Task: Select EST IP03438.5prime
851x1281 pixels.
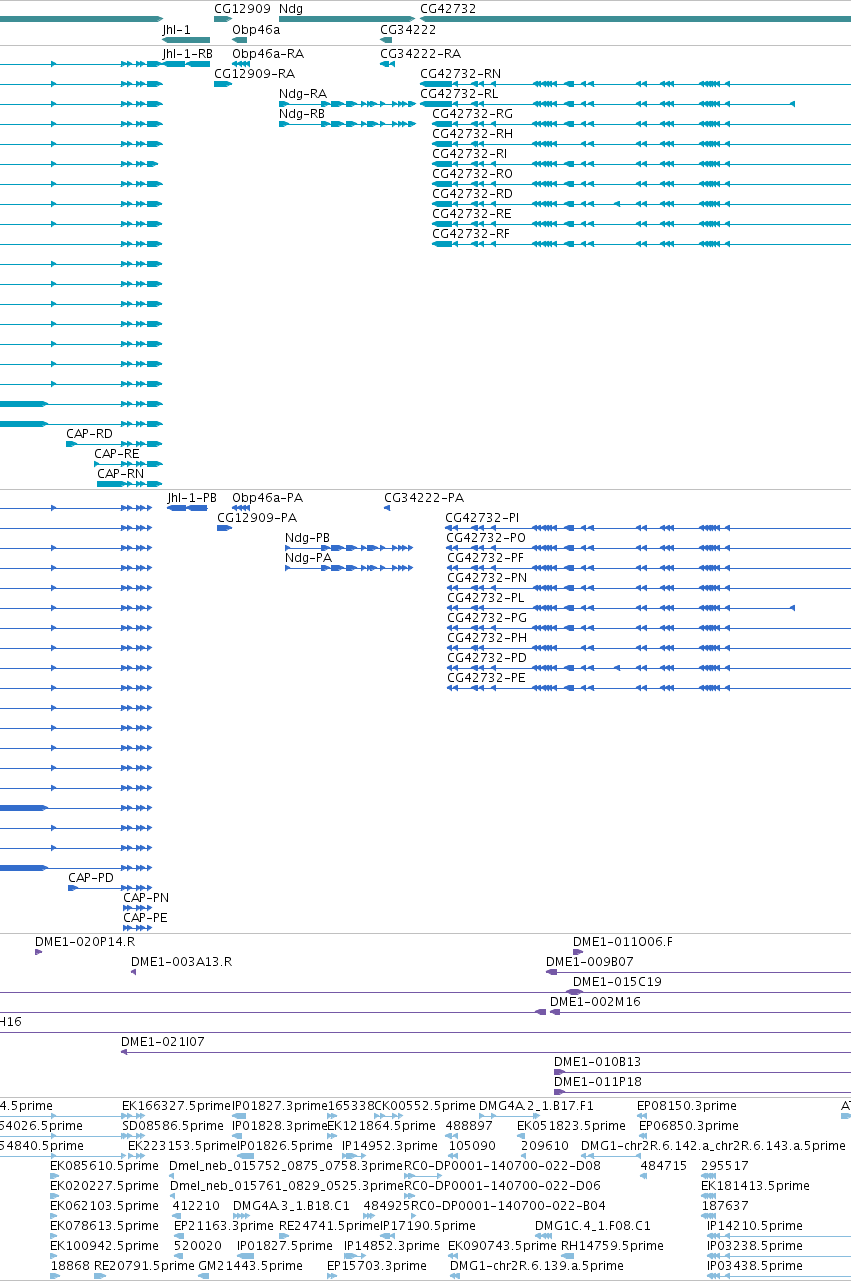Action: click(755, 1266)
